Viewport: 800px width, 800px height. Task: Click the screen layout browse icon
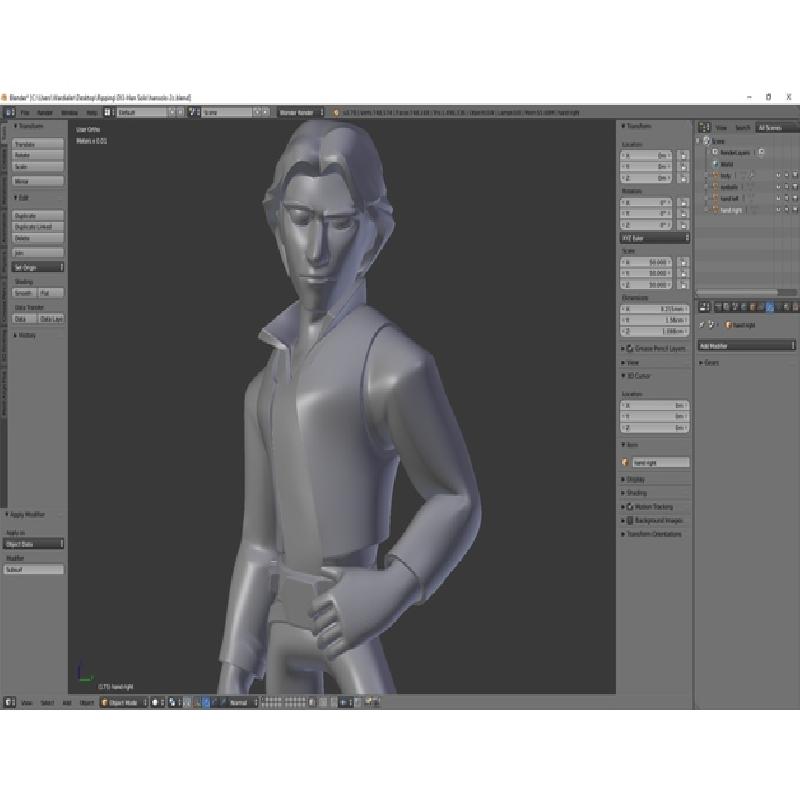coord(108,112)
